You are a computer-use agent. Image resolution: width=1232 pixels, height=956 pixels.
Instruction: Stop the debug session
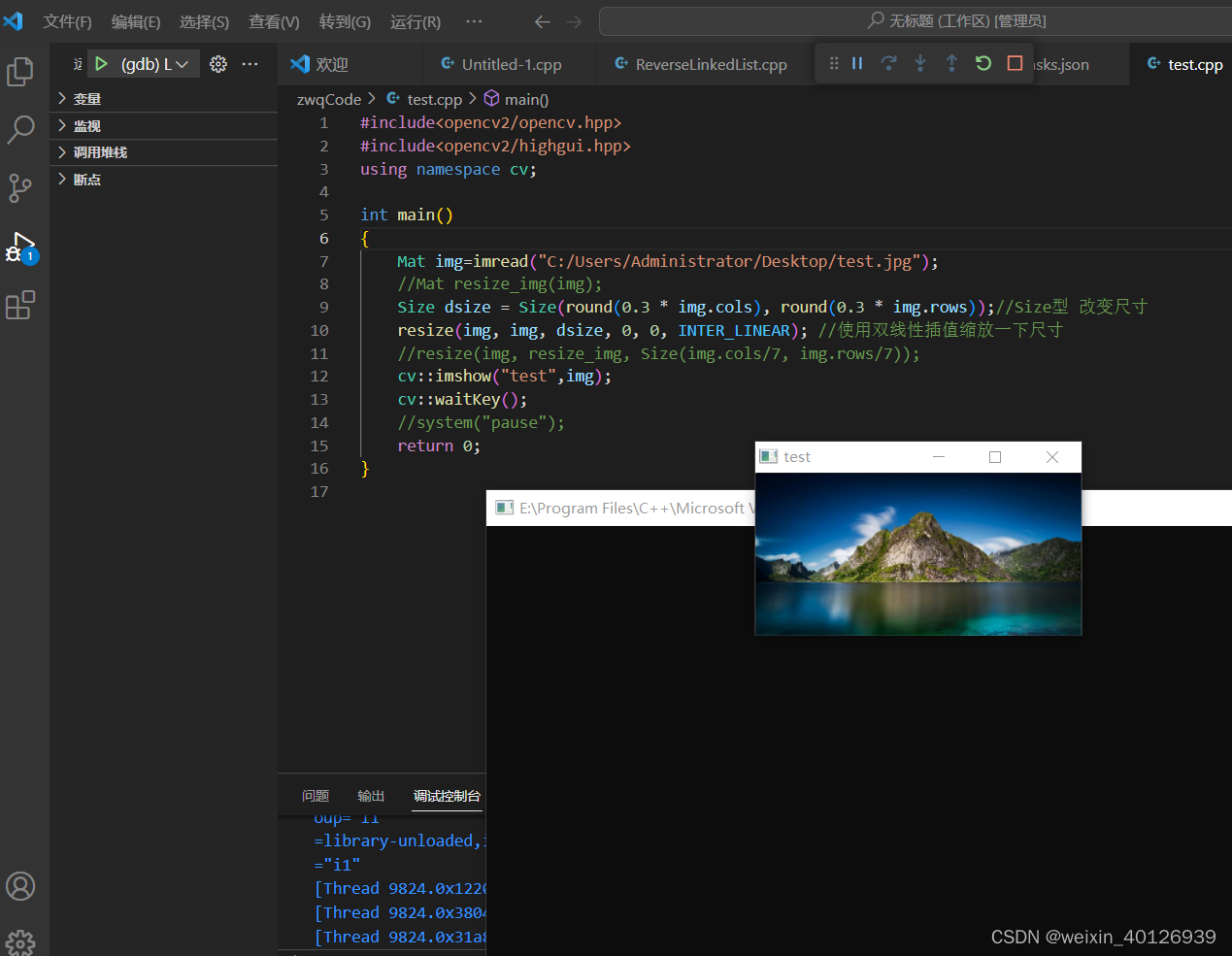(x=1016, y=63)
